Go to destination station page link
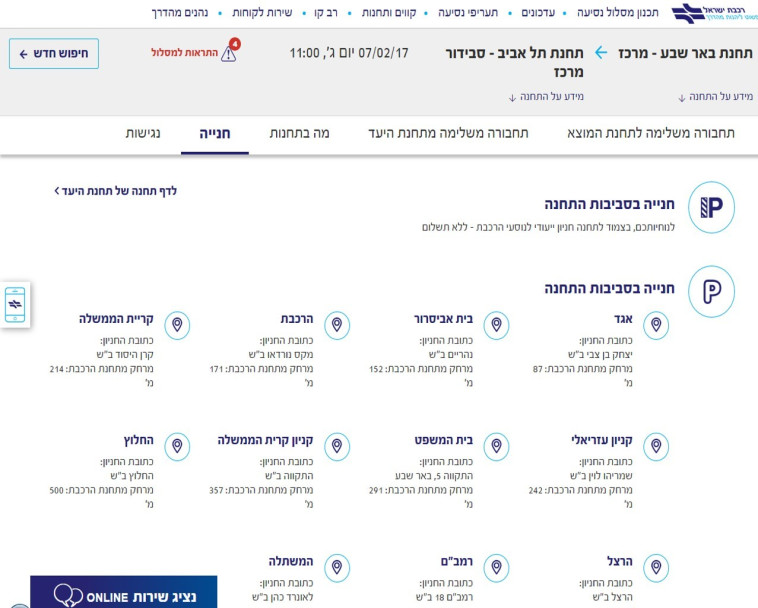 (x=116, y=191)
